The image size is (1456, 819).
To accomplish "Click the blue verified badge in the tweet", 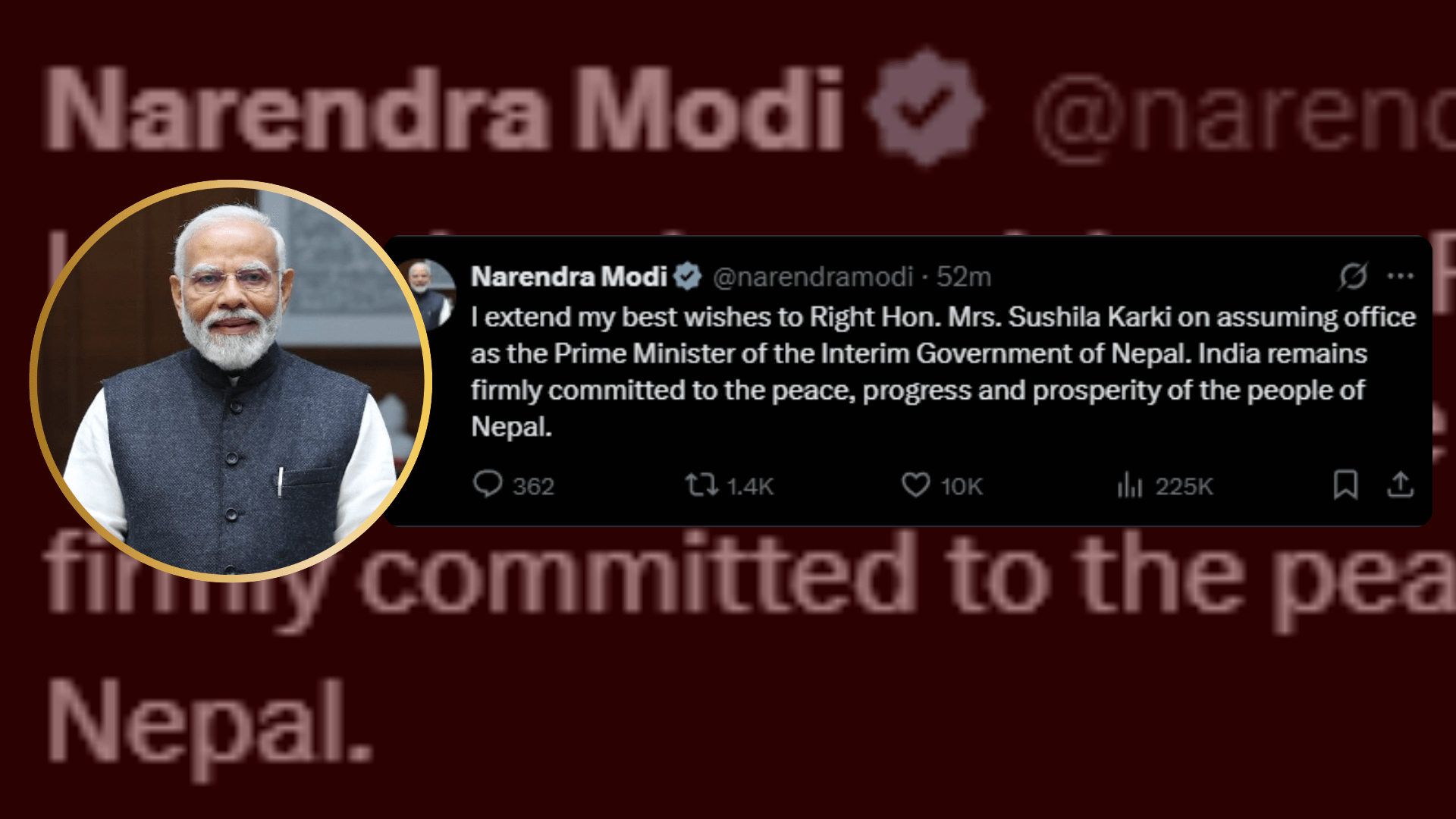I will click(x=688, y=277).
